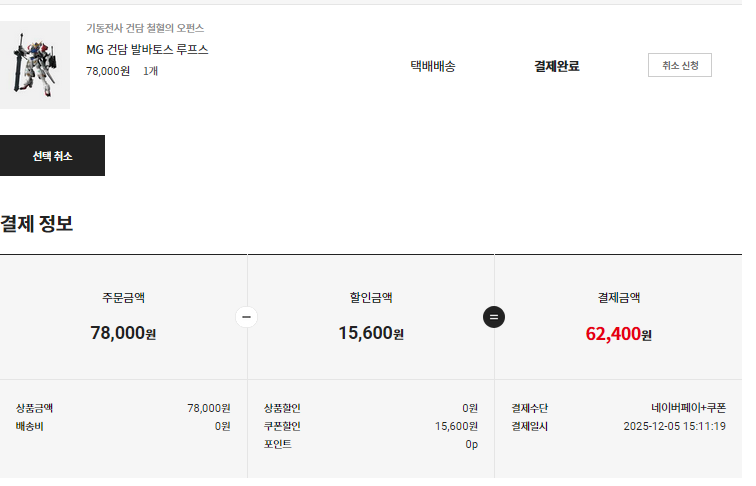Click the 택배배송 delivery method text
This screenshot has width=756, height=486.
click(x=433, y=67)
